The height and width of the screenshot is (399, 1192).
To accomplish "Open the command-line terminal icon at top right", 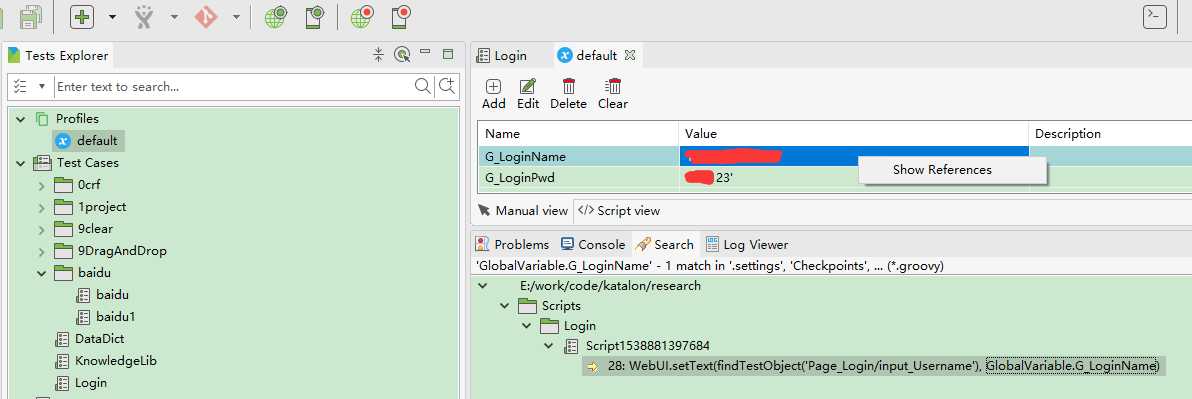I will (1155, 17).
